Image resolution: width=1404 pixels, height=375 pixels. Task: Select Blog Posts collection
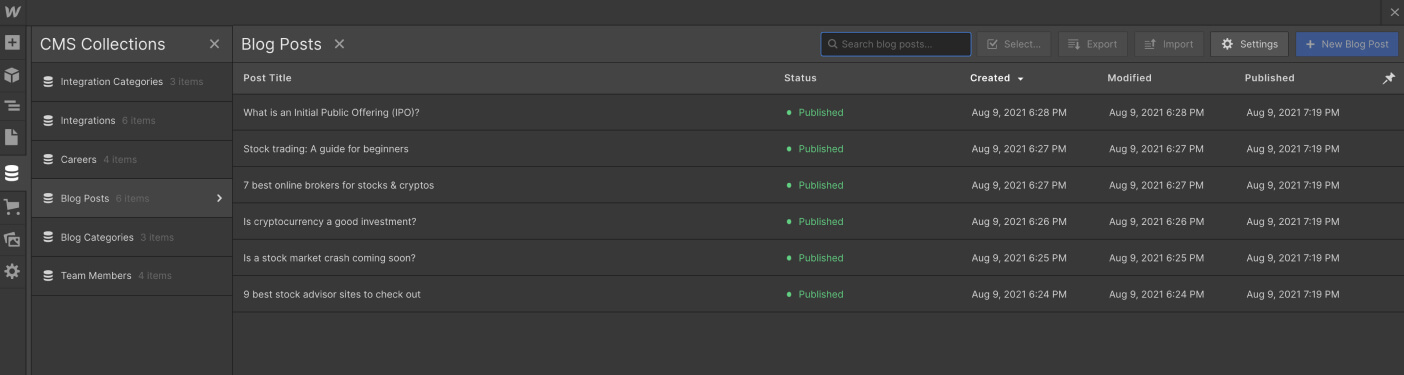[132, 198]
